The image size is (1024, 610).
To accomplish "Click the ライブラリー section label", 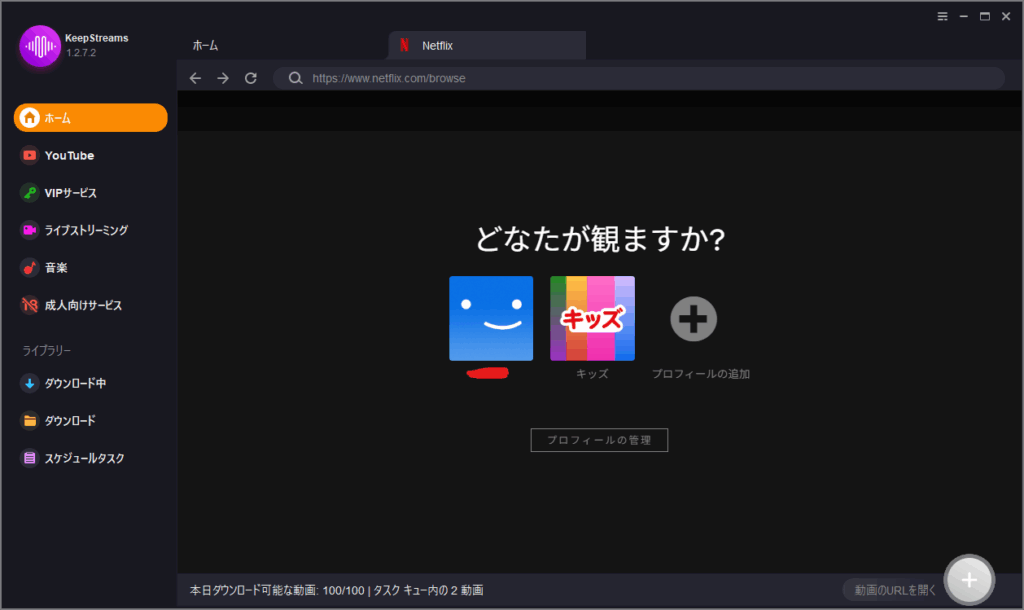I will pyautogui.click(x=47, y=351).
